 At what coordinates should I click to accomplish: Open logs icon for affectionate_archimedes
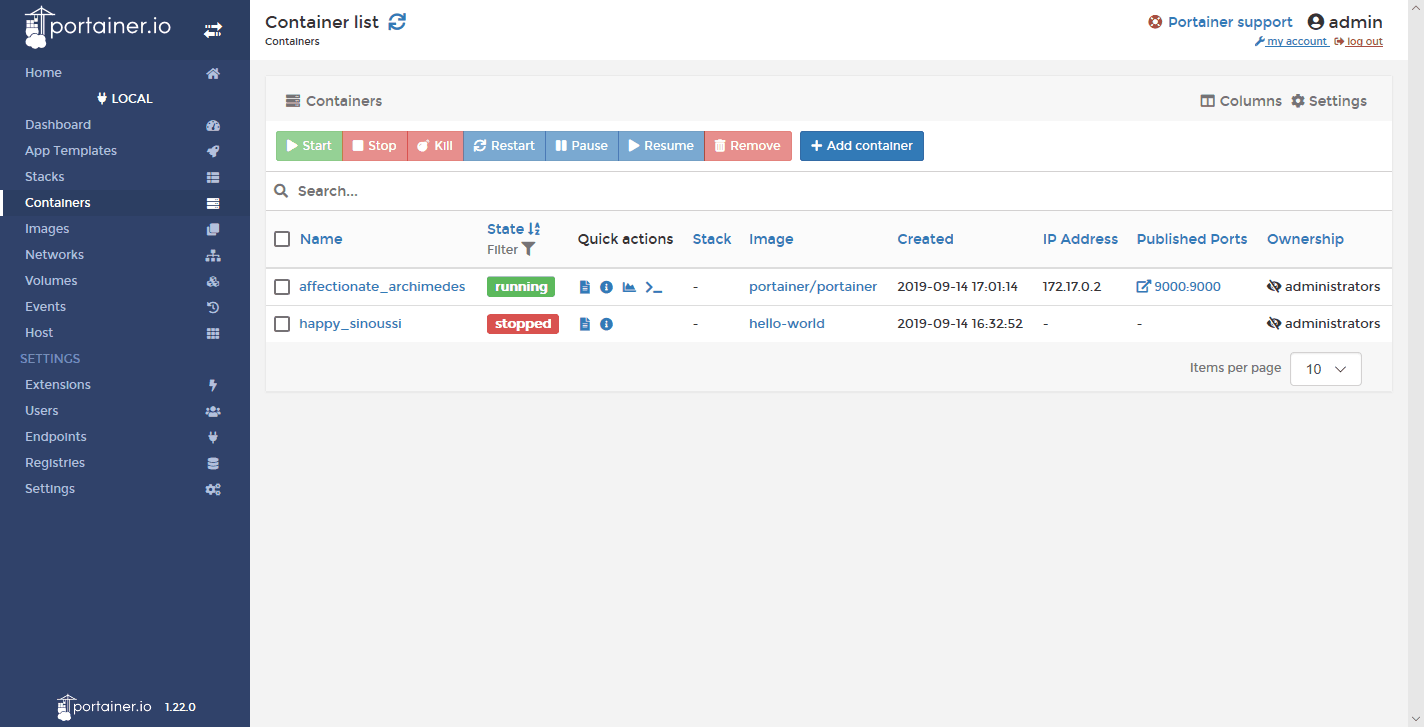coord(585,287)
